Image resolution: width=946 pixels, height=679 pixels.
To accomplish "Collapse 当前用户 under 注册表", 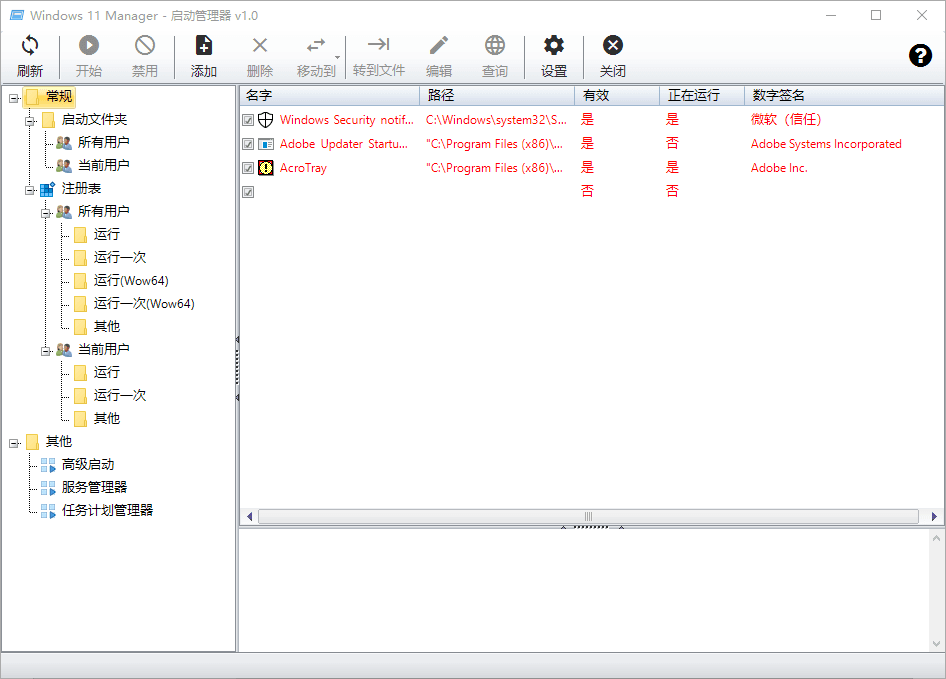I will point(45,351).
